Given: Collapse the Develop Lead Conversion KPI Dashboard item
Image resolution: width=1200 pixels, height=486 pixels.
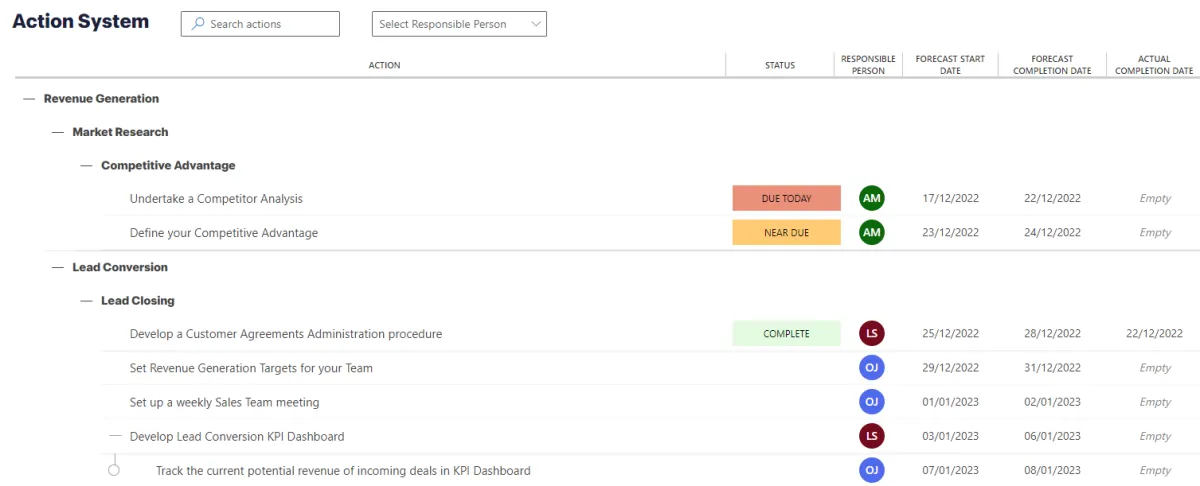Looking at the screenshot, I should [x=116, y=436].
